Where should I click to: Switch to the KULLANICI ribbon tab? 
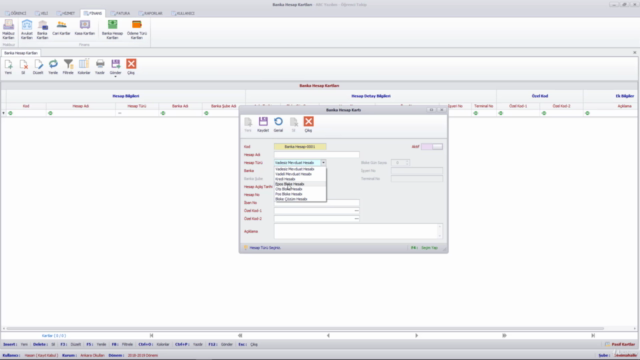[x=183, y=13]
